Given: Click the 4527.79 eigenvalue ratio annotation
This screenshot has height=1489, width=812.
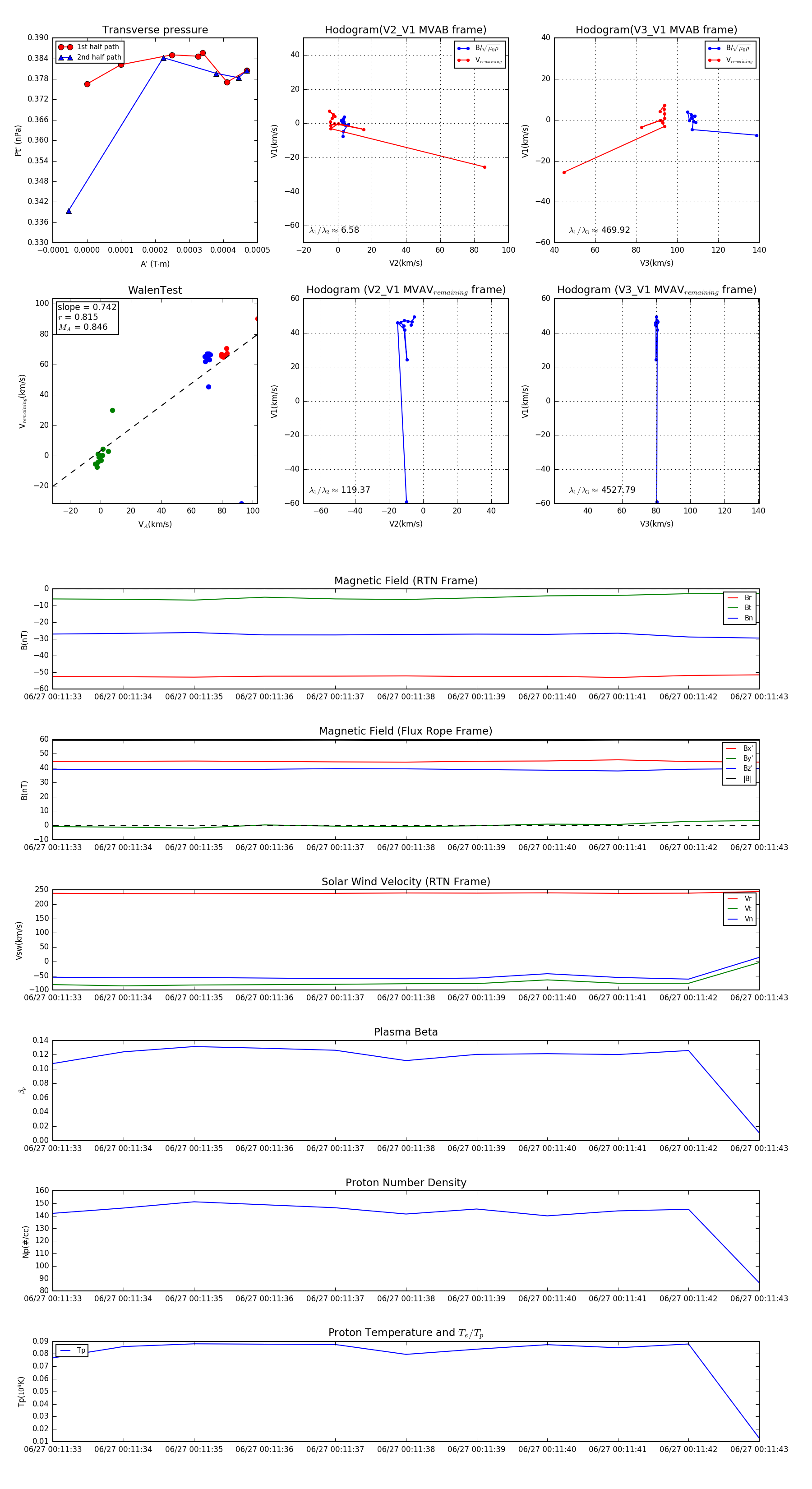Looking at the screenshot, I should point(602,490).
